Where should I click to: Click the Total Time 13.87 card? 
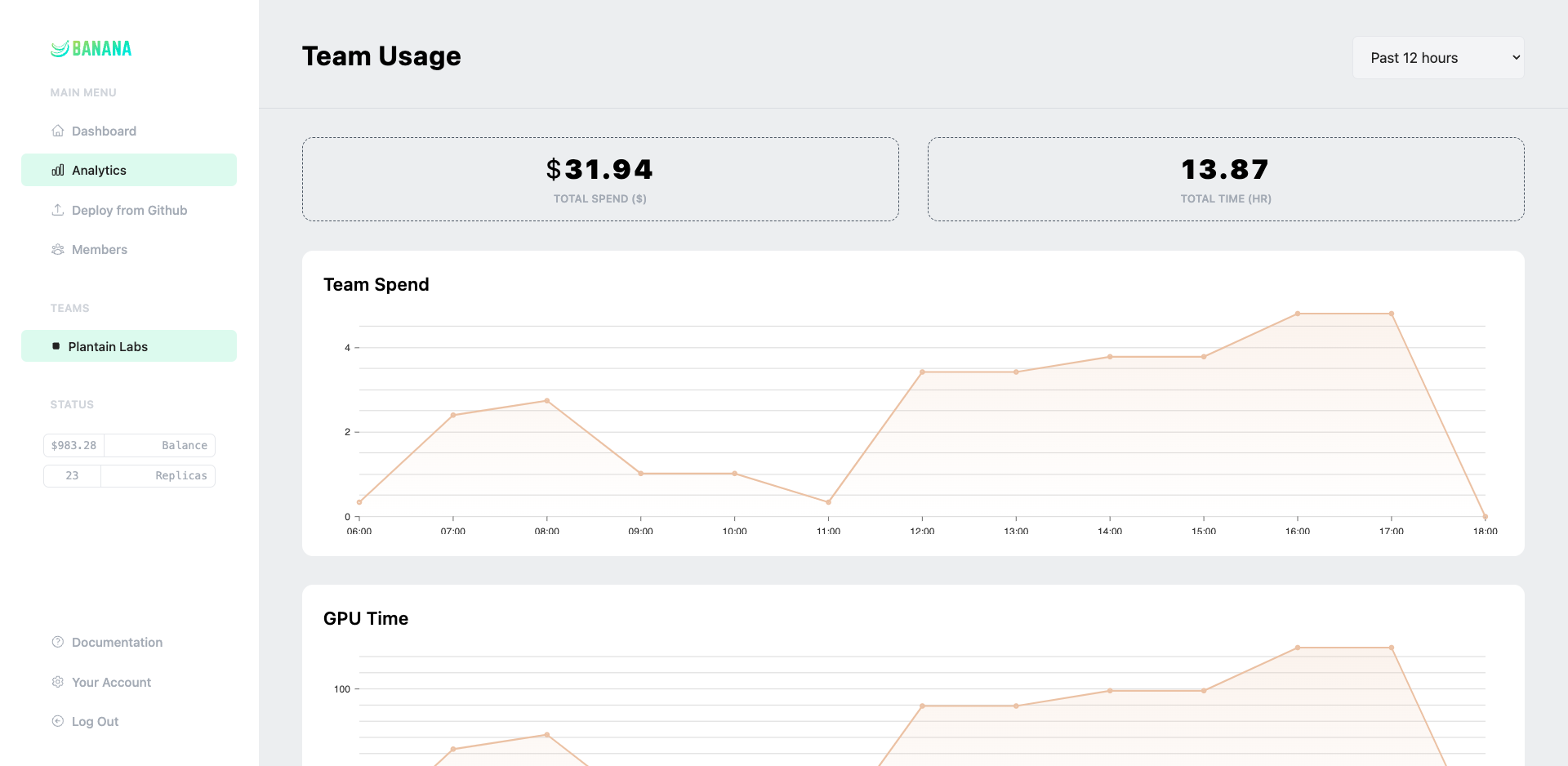(x=1225, y=179)
